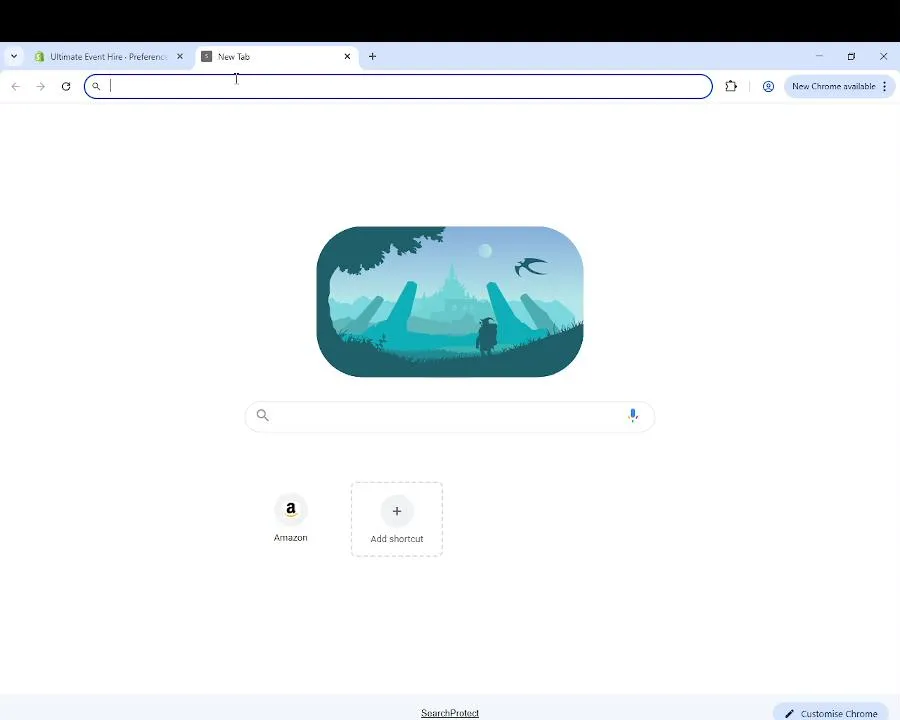Open the profile account icon
Screen dimensions: 900x720
pyautogui.click(x=768, y=86)
